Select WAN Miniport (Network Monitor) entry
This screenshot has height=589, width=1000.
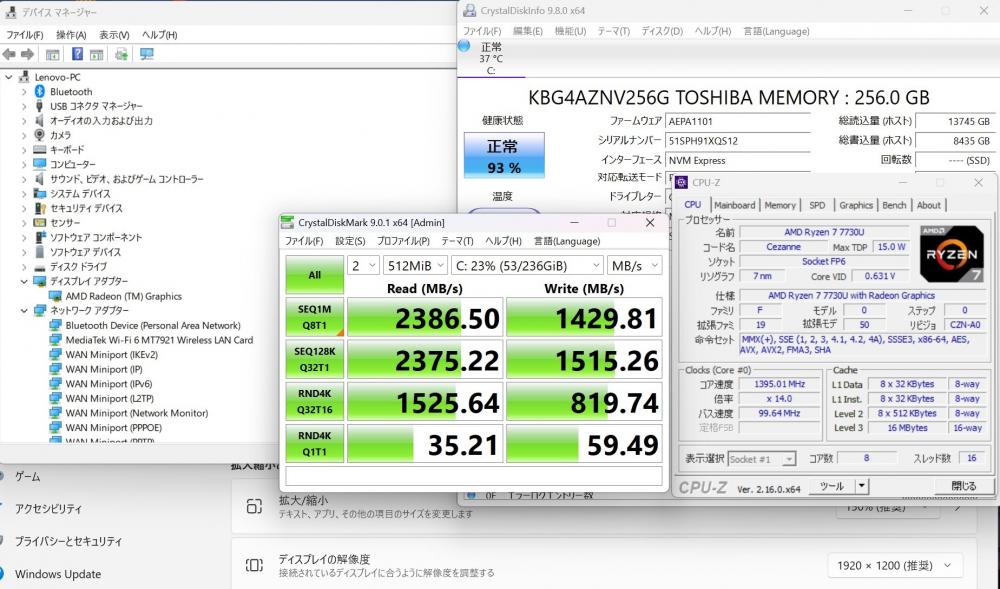tap(136, 413)
